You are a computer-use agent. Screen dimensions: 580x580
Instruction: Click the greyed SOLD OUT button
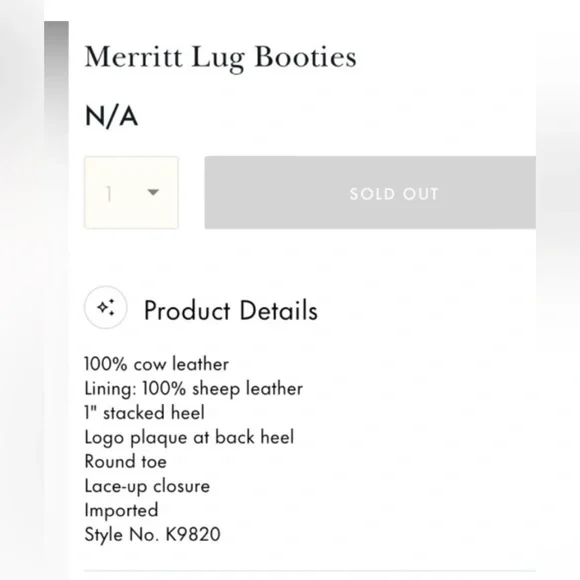pos(370,193)
